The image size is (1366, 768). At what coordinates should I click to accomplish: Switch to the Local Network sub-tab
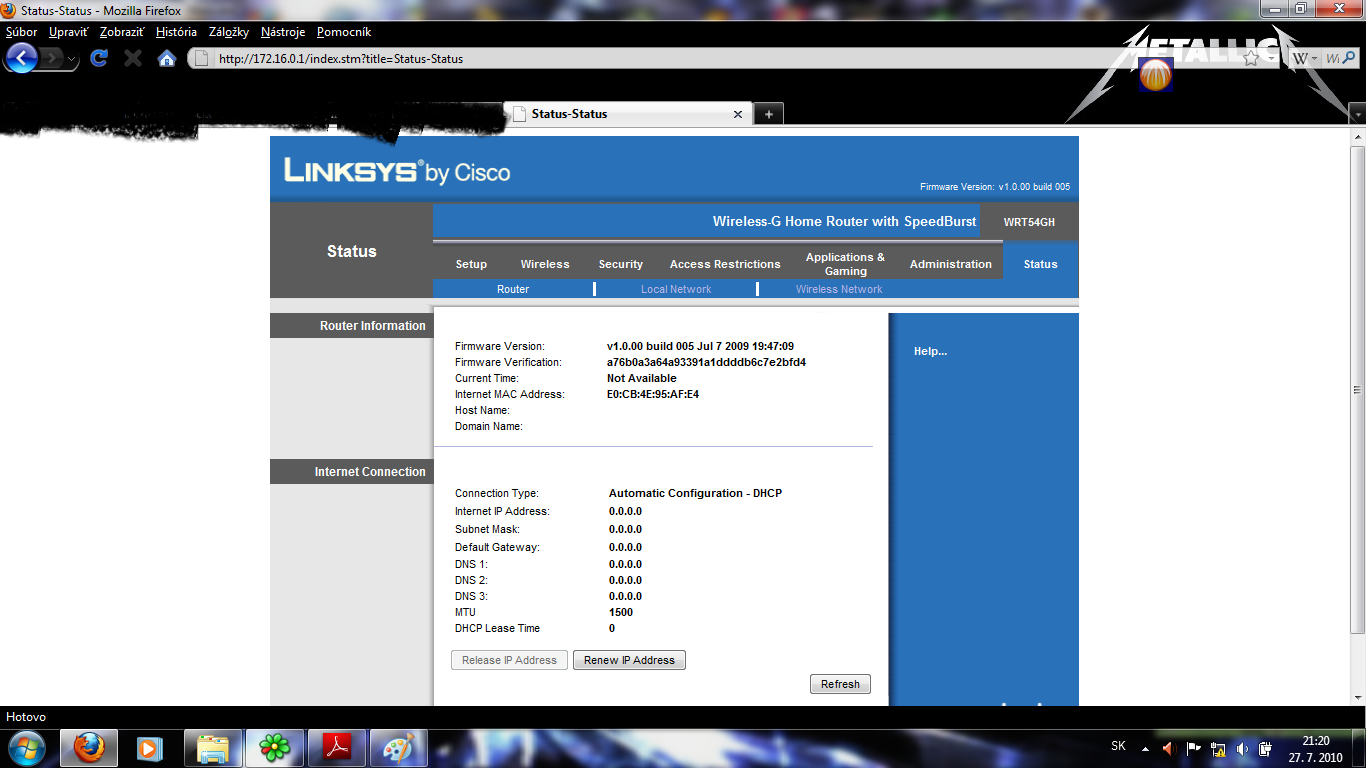676,289
